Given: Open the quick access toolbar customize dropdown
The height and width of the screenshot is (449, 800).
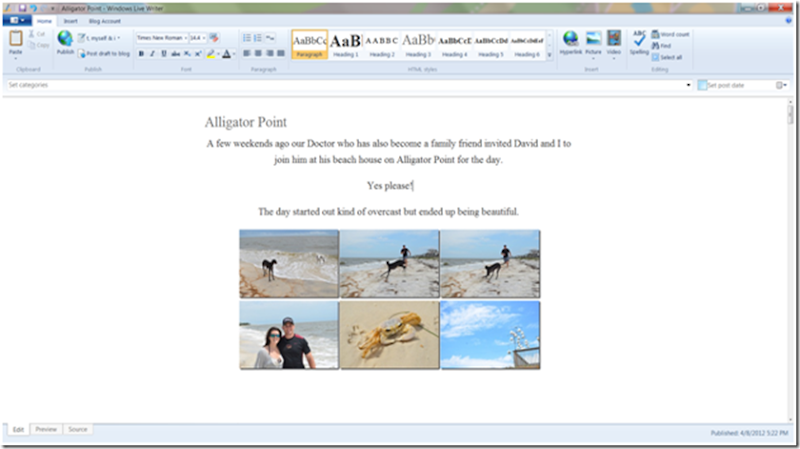Looking at the screenshot, I should (x=53, y=9).
